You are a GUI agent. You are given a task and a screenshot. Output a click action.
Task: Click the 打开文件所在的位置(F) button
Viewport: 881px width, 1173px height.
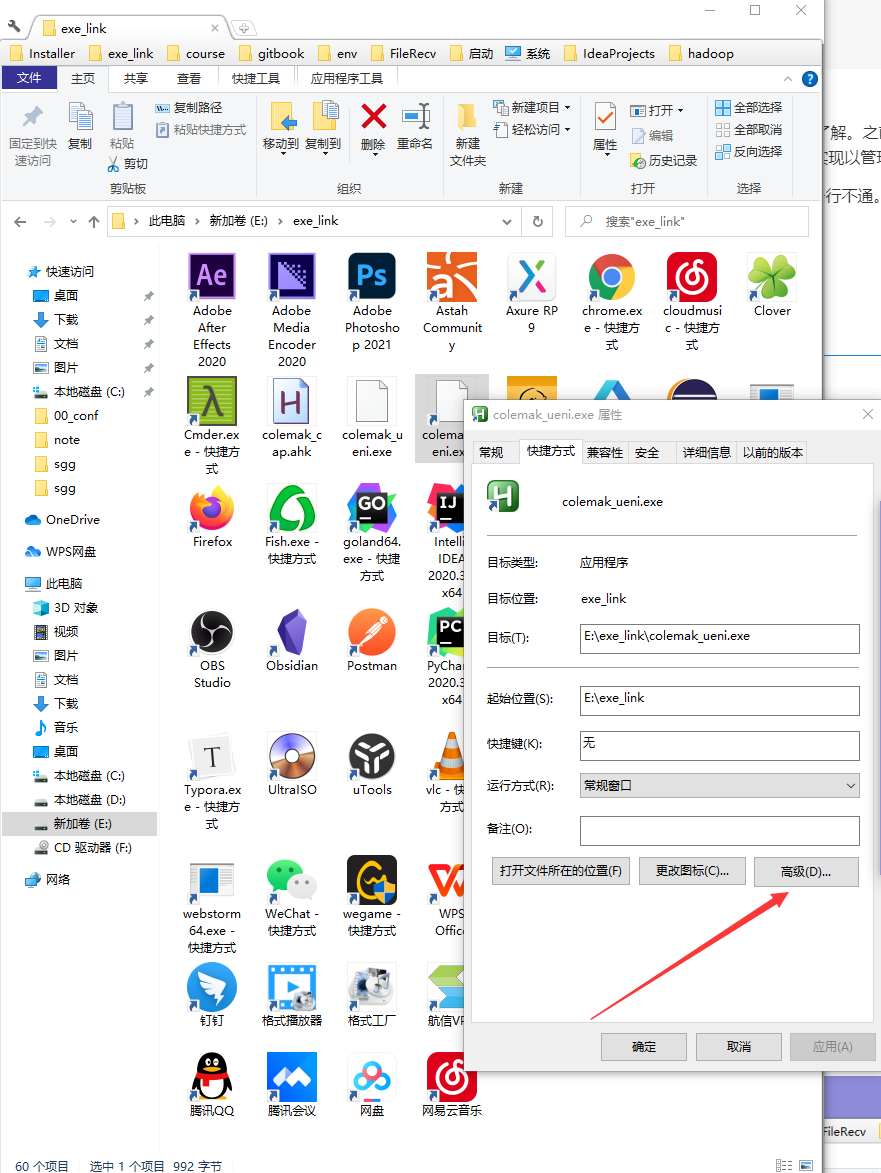coord(561,872)
